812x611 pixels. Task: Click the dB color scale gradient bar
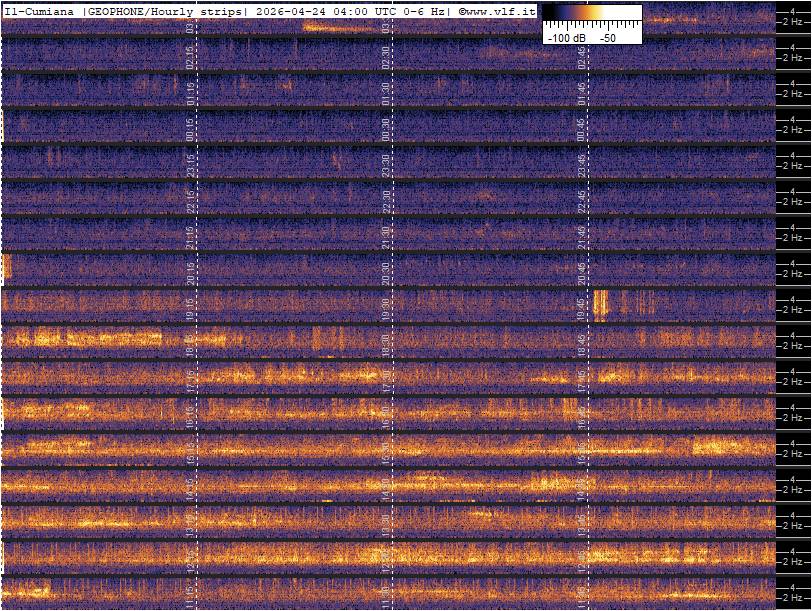(x=592, y=15)
